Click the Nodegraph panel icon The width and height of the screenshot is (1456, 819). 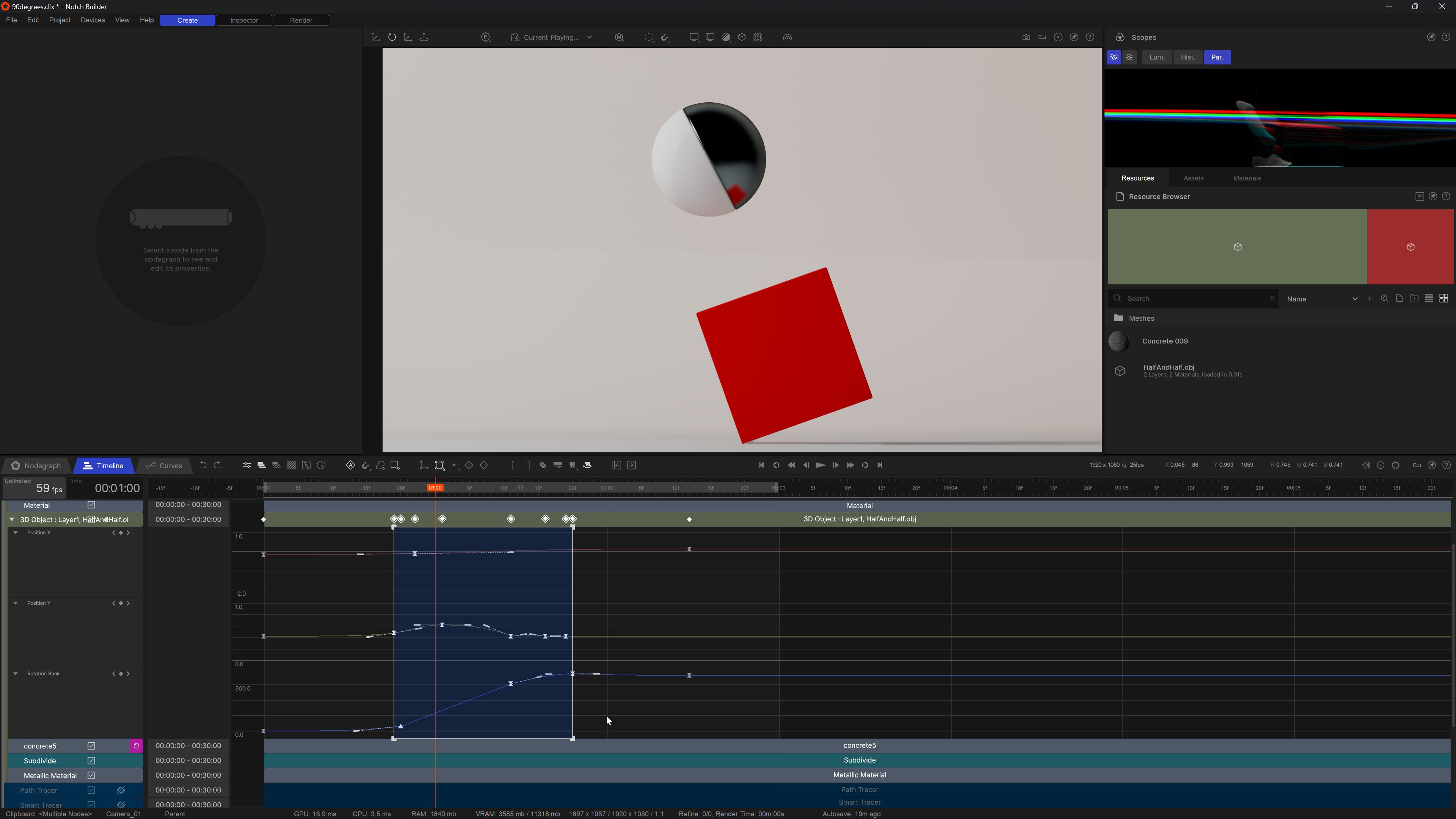click(x=15, y=465)
